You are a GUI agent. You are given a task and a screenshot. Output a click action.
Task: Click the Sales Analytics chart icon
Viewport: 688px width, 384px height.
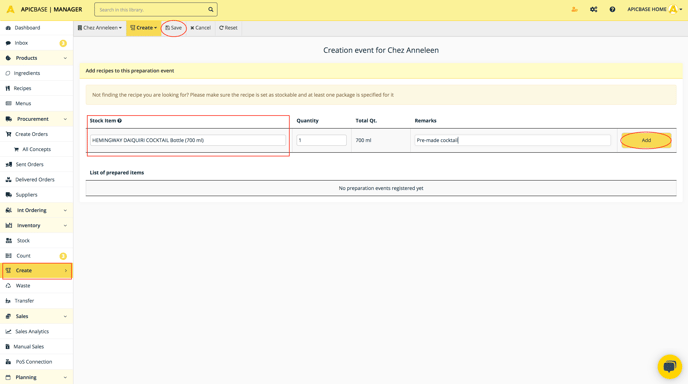(8, 332)
